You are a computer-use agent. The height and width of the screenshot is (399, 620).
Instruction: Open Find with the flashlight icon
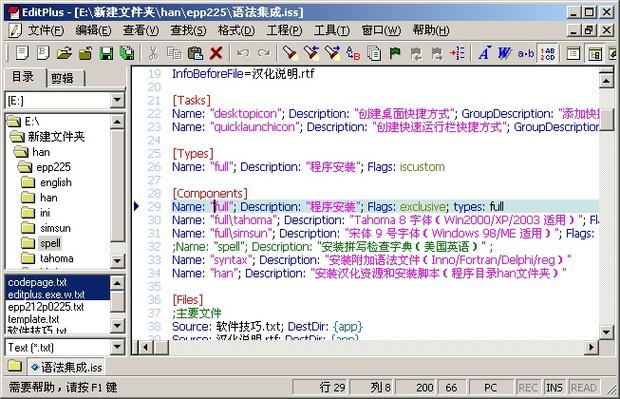(x=290, y=53)
